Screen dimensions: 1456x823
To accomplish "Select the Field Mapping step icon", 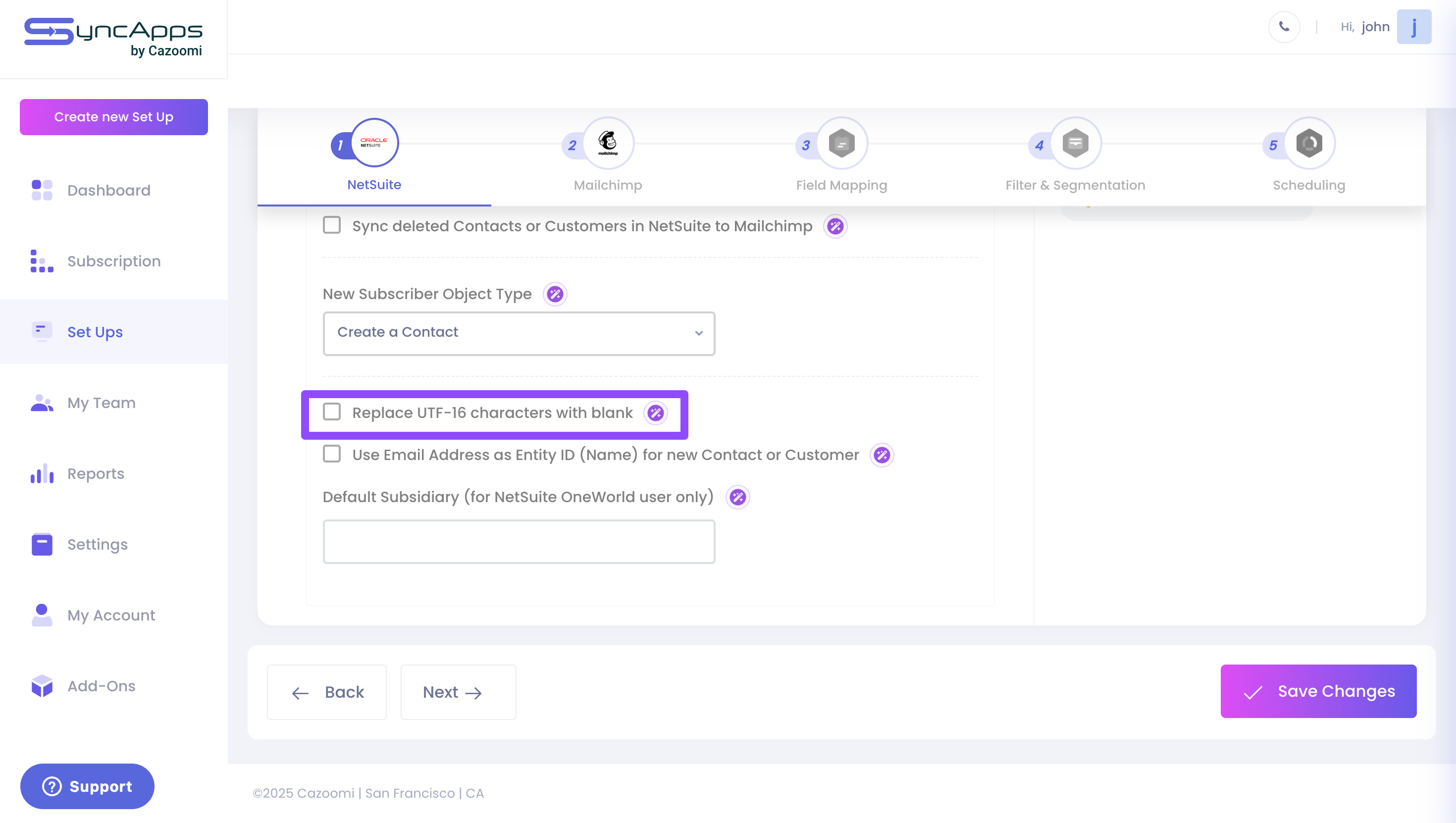I will (841, 144).
